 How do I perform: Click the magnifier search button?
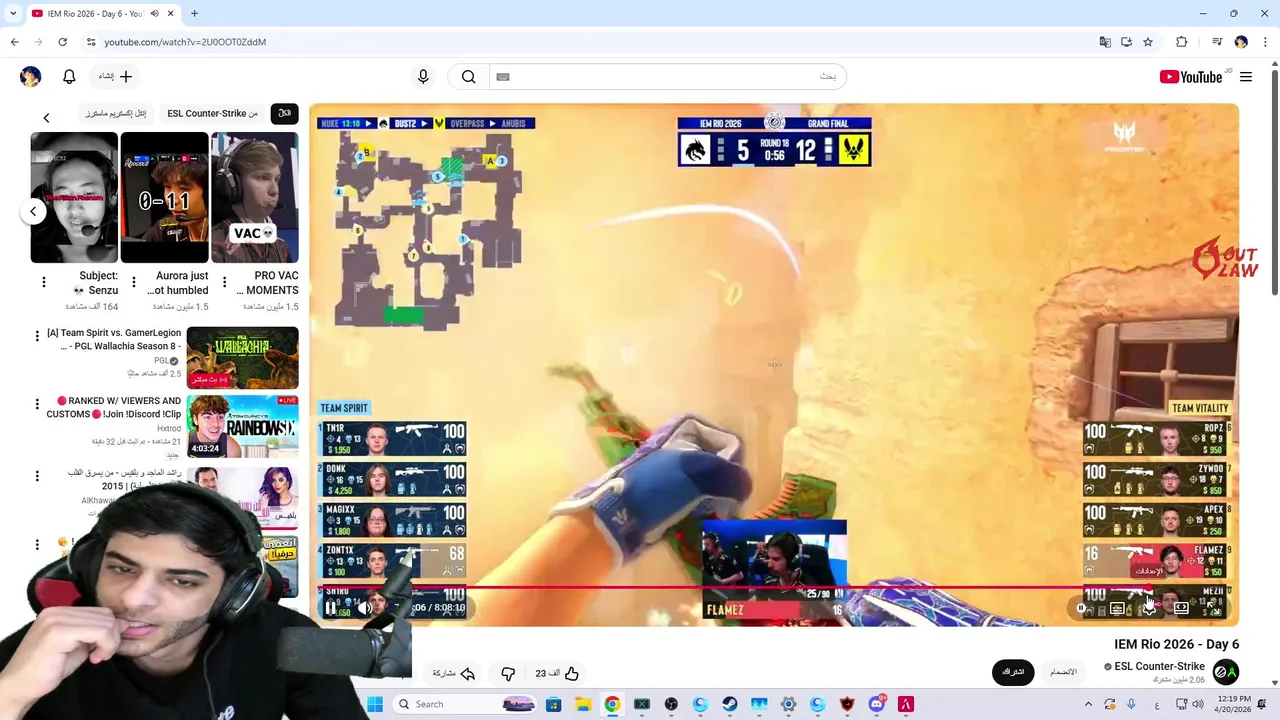coord(468,77)
